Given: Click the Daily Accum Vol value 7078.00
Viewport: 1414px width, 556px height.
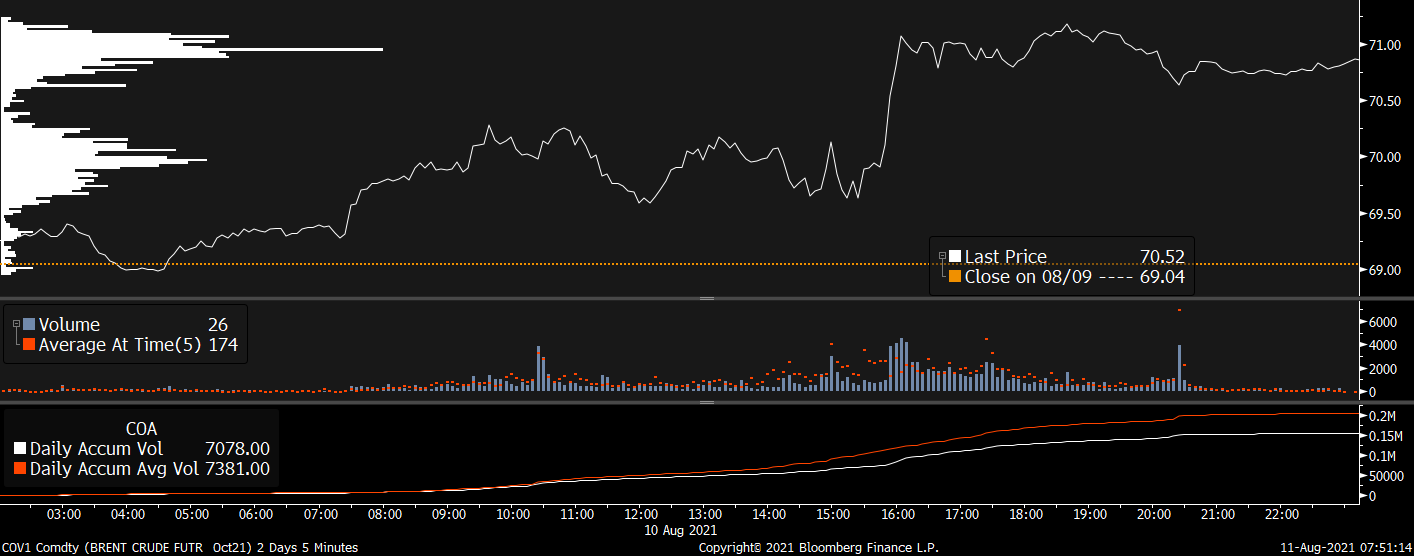Looking at the screenshot, I should [235, 449].
